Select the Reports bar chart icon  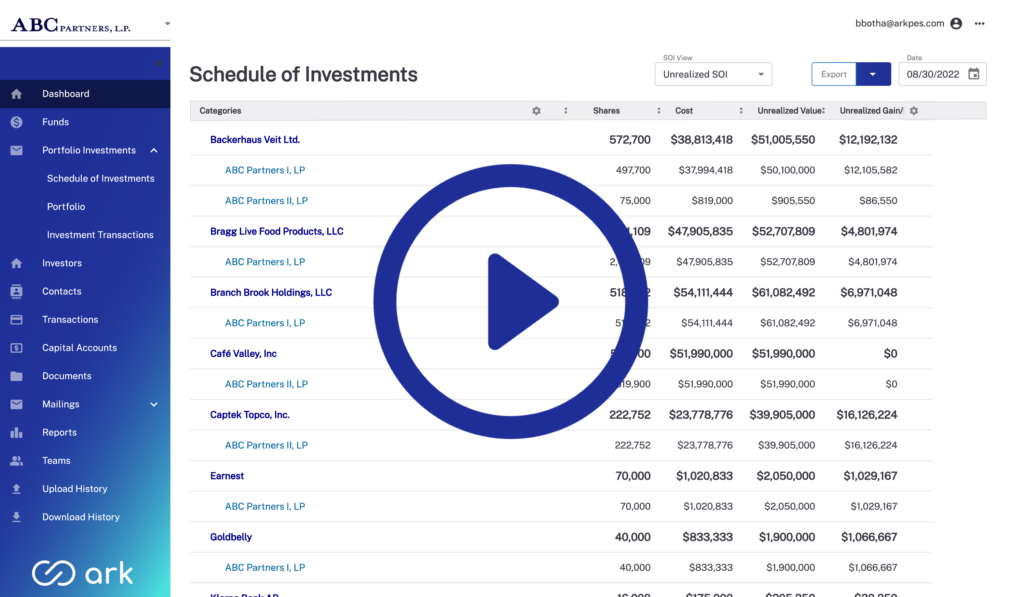click(16, 432)
